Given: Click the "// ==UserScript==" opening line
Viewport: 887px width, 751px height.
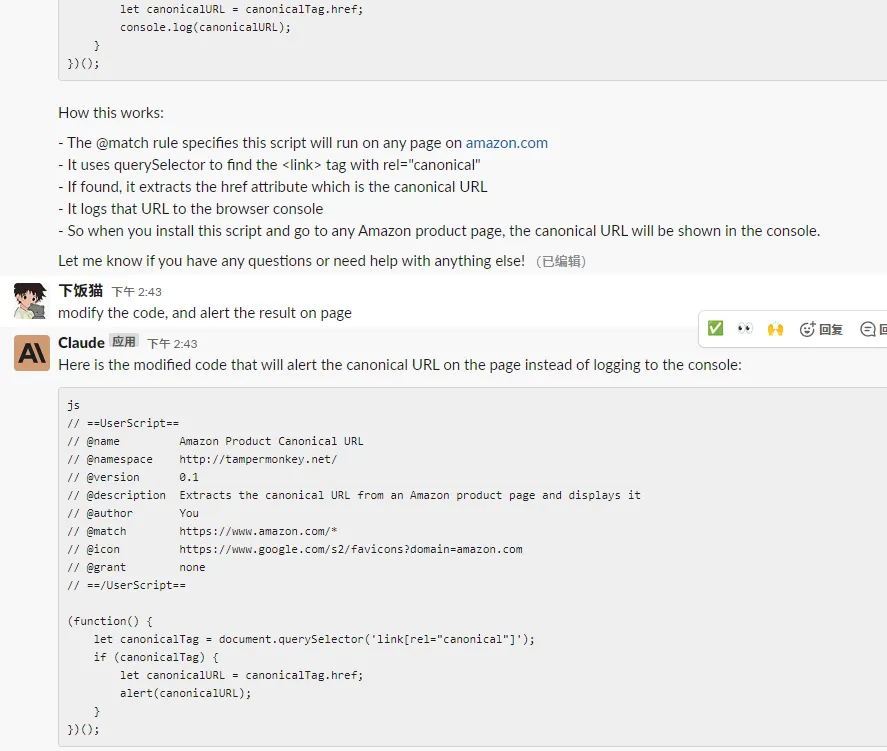Looking at the screenshot, I should coord(123,423).
